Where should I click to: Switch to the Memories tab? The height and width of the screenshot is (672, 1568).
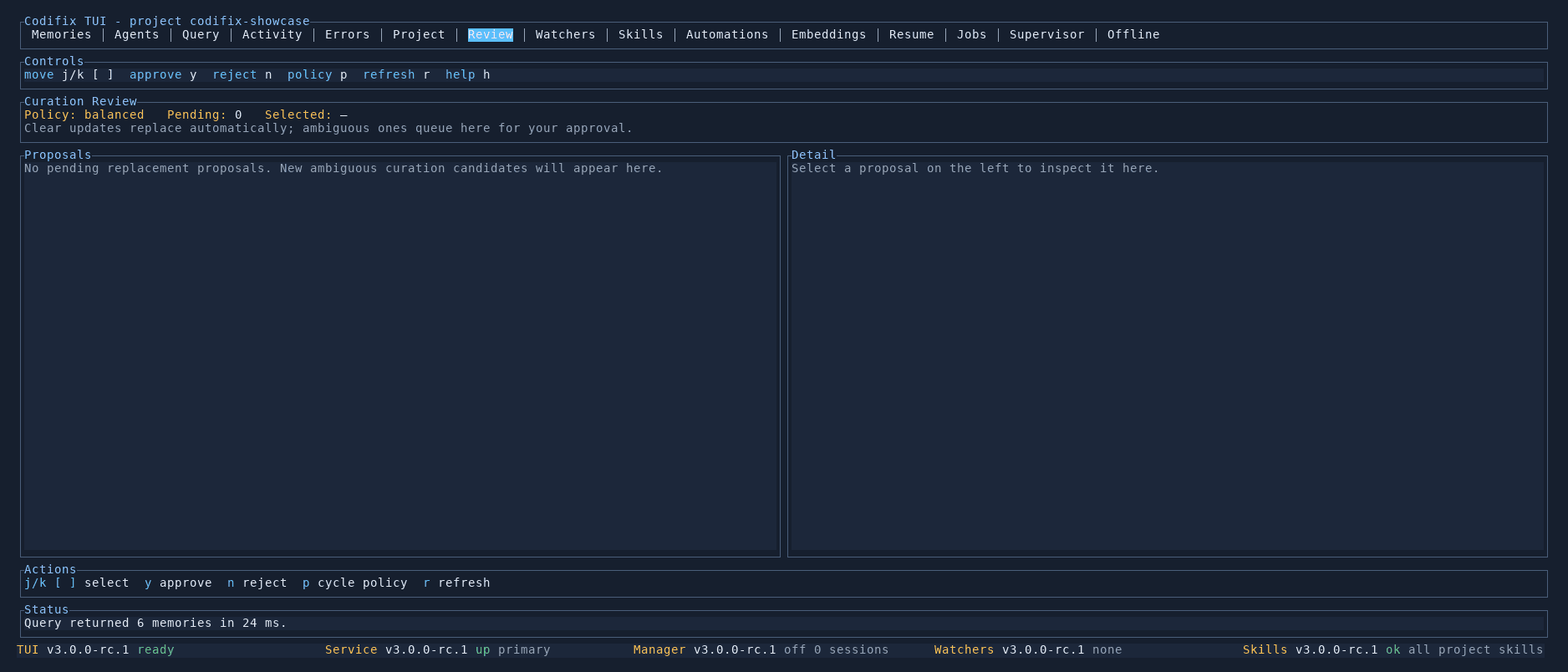61,34
